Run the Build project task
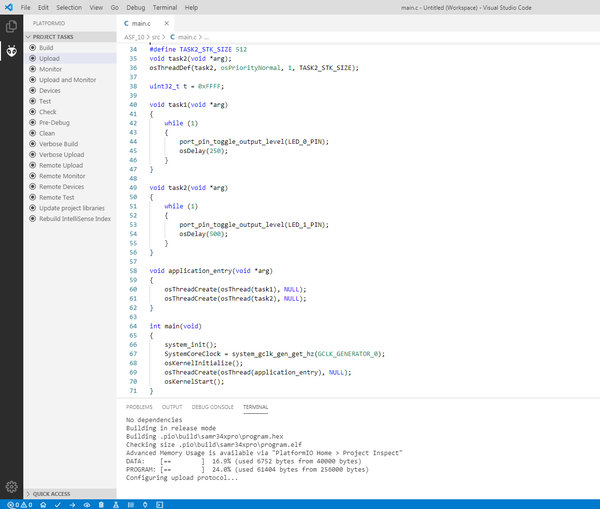600x509 pixels. coord(70,47)
